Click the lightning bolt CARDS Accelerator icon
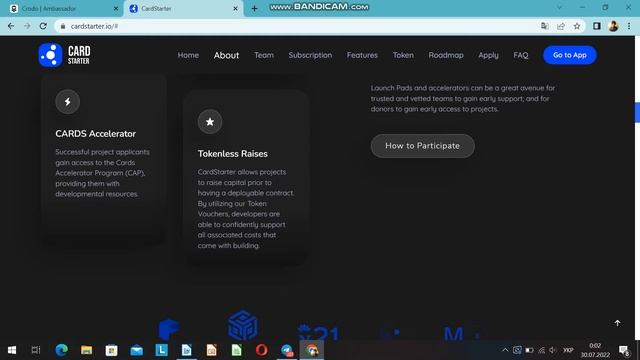This screenshot has width=640, height=360. (68, 102)
